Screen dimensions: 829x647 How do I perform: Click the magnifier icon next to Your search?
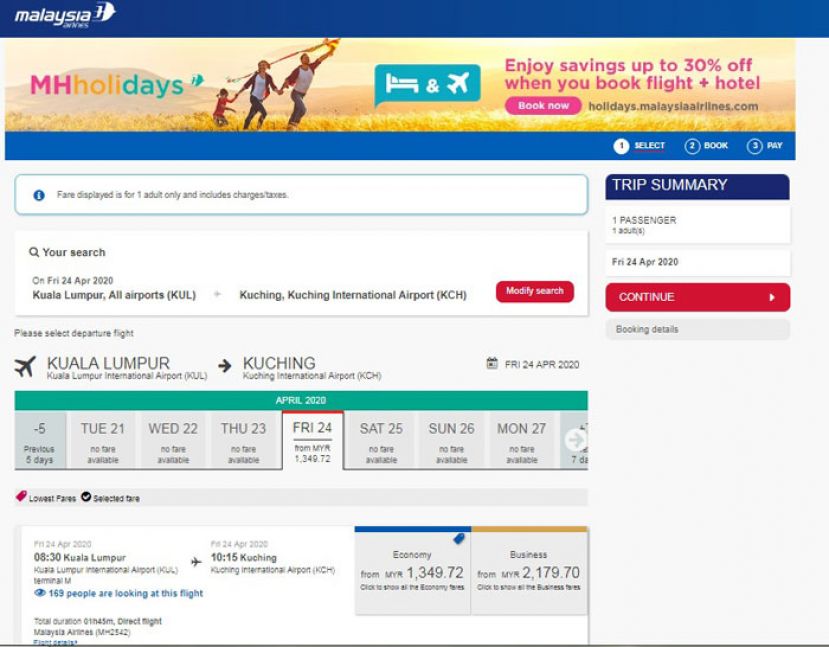point(34,252)
